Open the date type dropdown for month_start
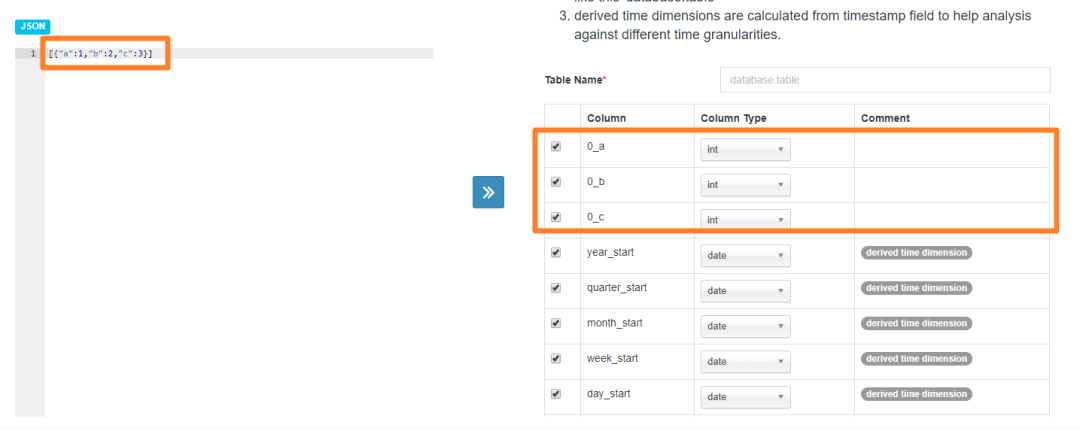Viewport: 1080px width, 437px height. (x=745, y=326)
